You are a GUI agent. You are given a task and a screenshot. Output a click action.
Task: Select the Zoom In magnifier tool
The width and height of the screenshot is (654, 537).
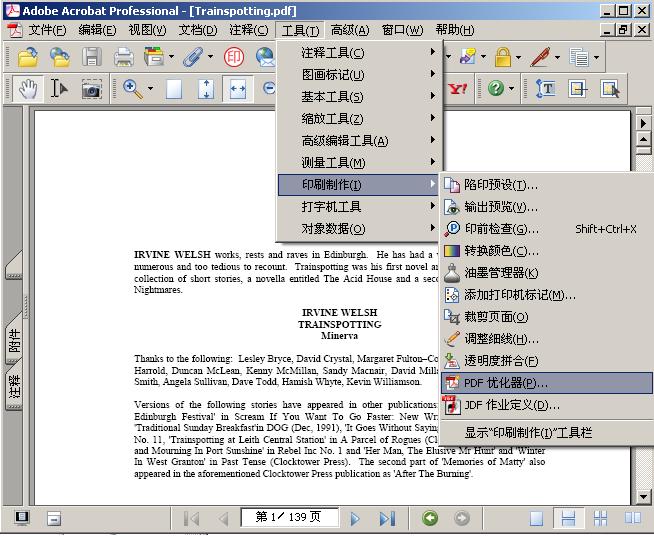[x=132, y=89]
